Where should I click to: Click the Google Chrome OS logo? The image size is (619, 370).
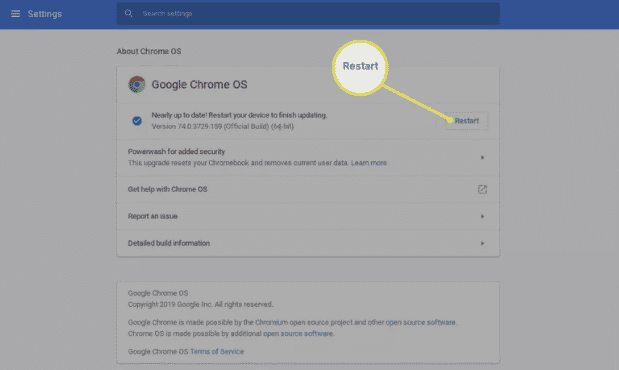(137, 85)
